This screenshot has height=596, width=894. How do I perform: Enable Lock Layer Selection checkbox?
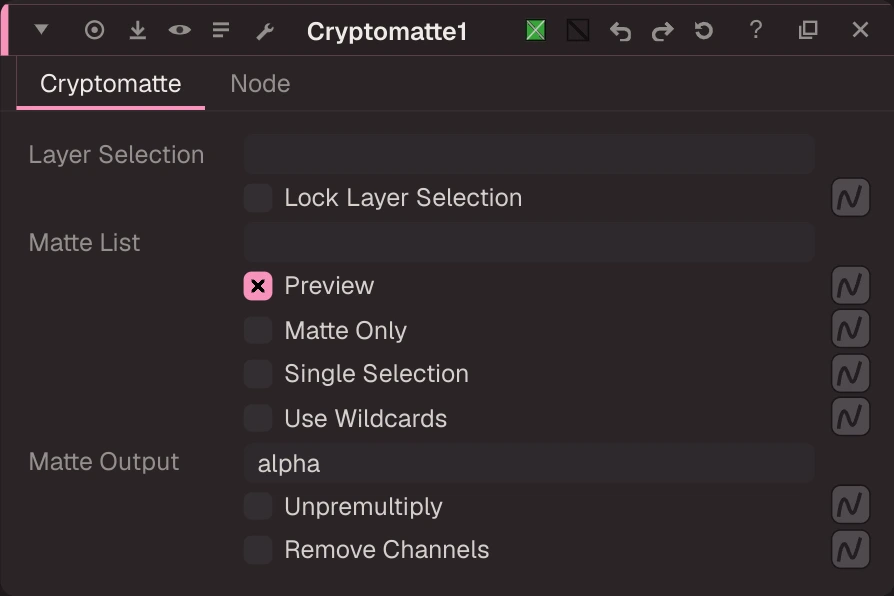[x=258, y=198]
